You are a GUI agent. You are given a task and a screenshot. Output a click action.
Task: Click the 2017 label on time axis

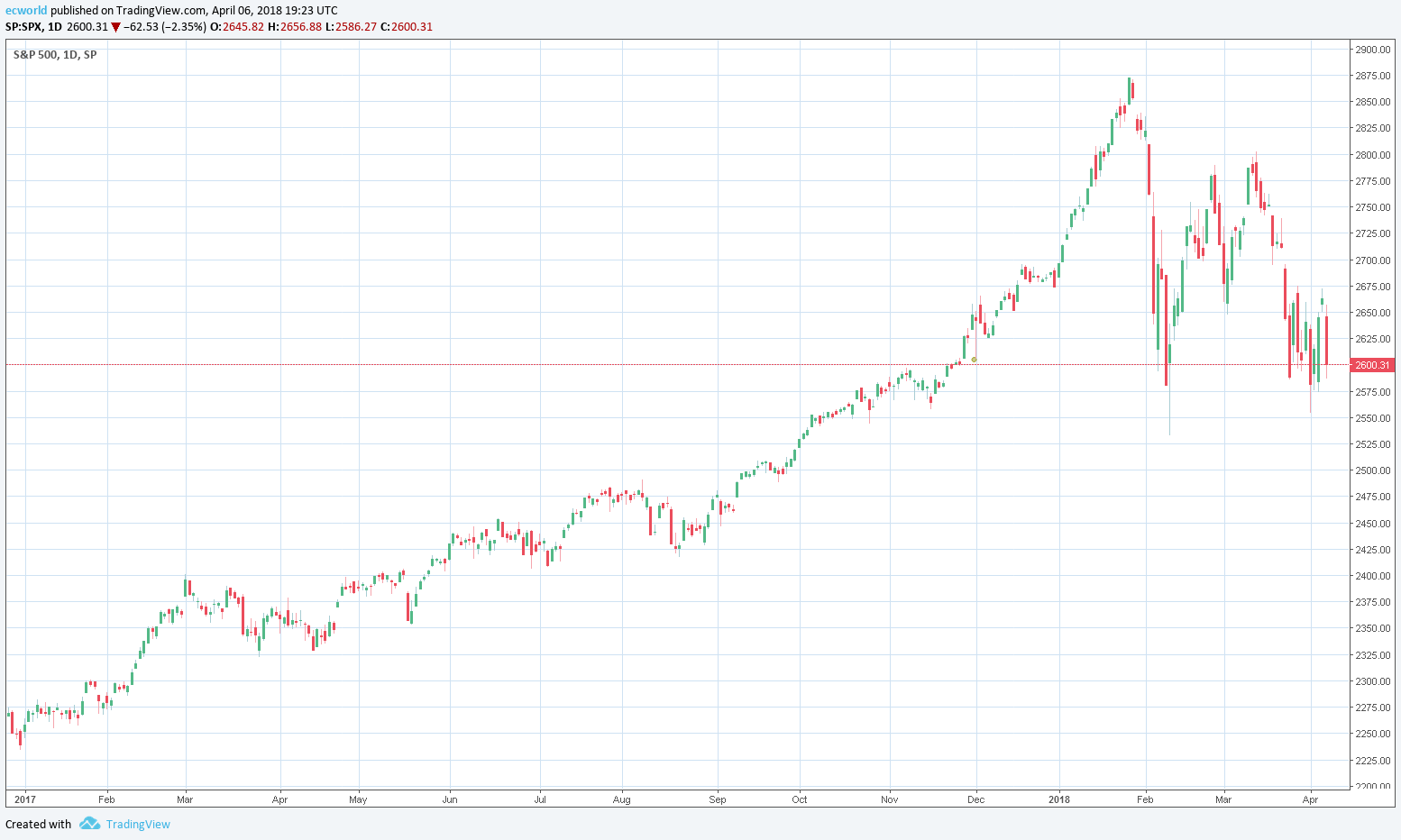click(25, 799)
